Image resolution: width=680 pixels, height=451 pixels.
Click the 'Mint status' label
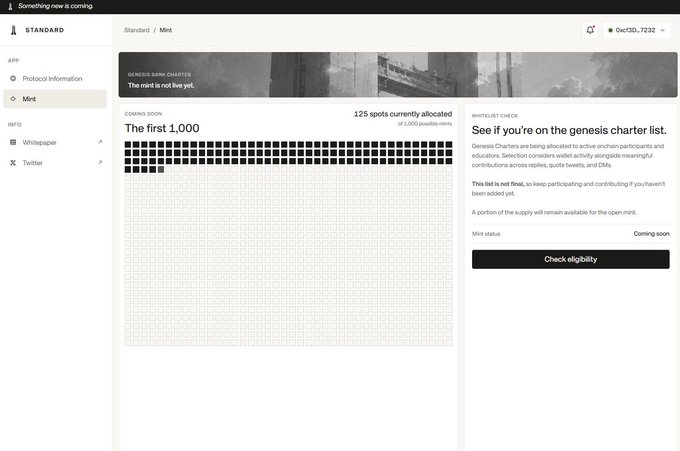click(x=486, y=234)
